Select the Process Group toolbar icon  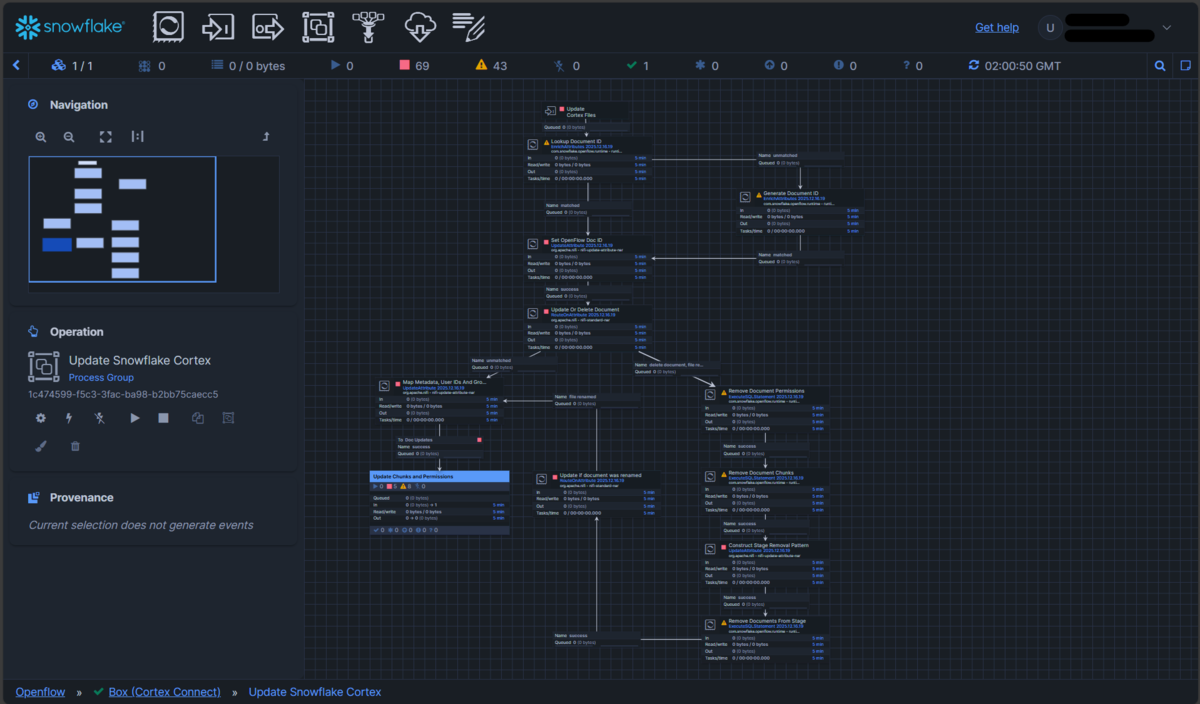[318, 27]
